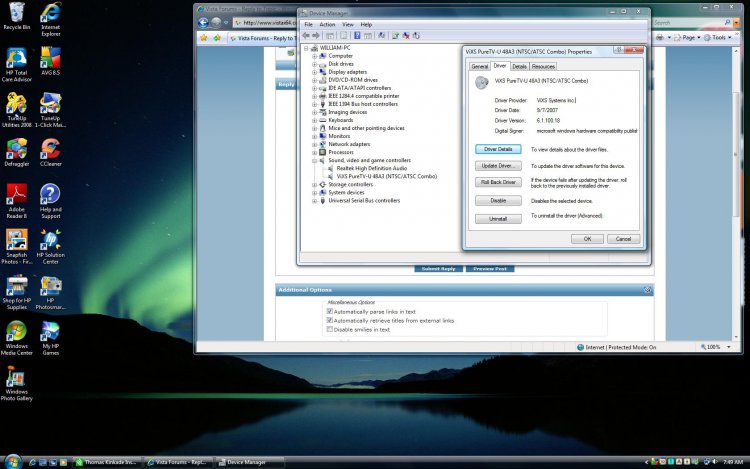Click the blue Help icon in Device Manager toolbar

(357, 35)
